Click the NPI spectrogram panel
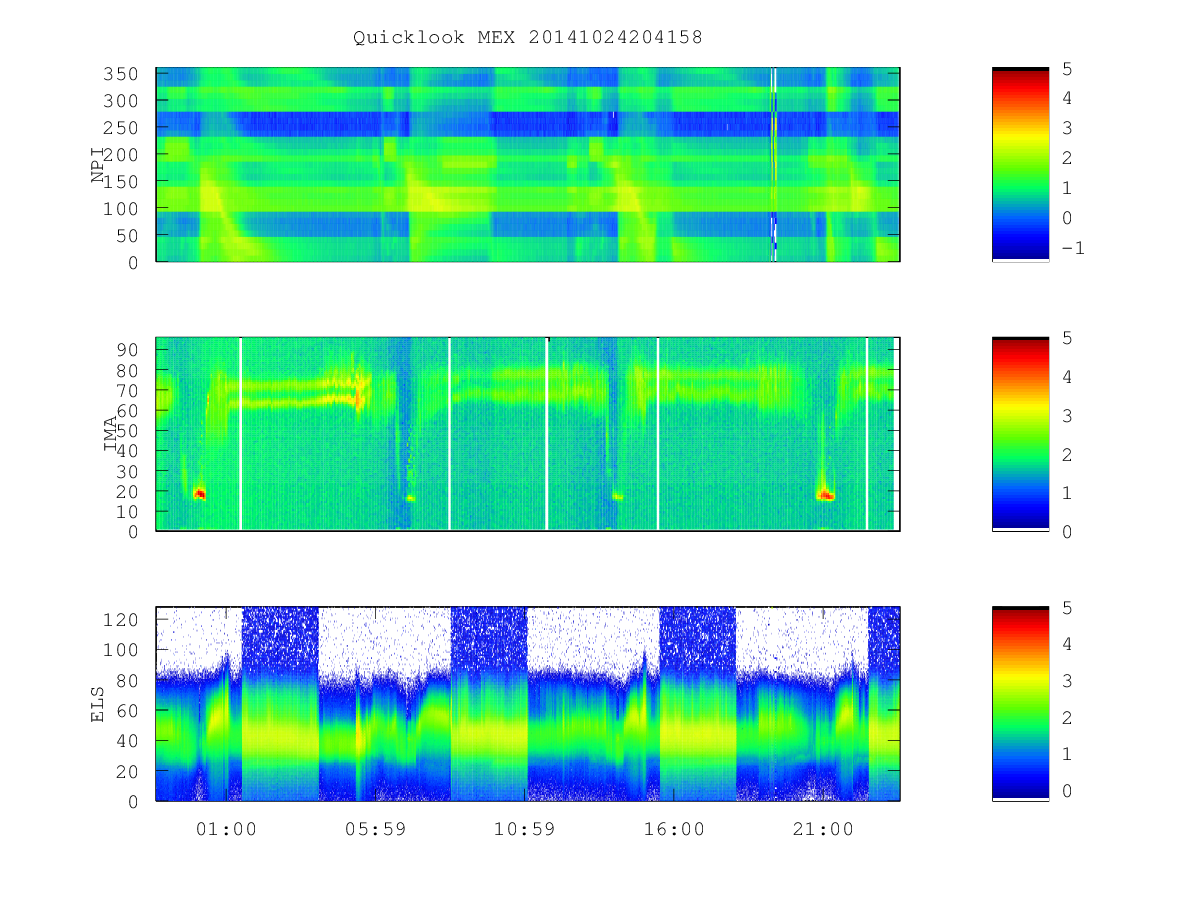1200x900 pixels. click(528, 165)
